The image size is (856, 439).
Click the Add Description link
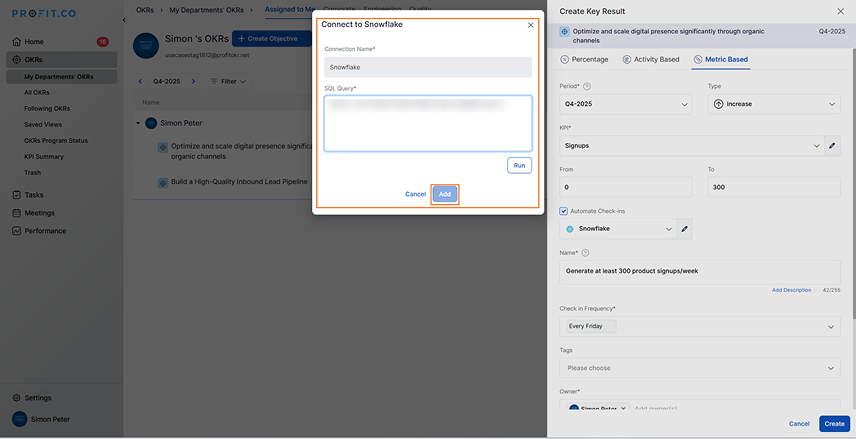point(791,290)
